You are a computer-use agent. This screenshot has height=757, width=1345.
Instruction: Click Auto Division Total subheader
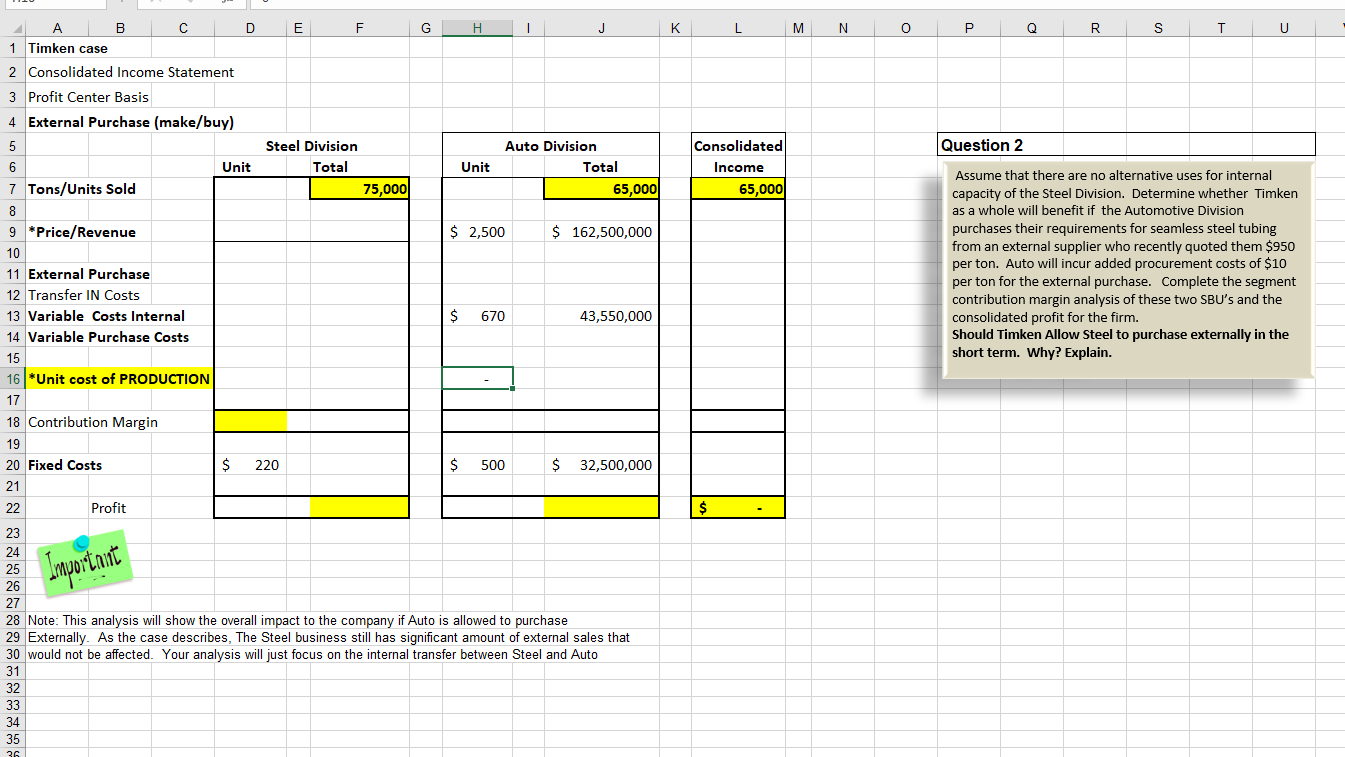coord(600,167)
